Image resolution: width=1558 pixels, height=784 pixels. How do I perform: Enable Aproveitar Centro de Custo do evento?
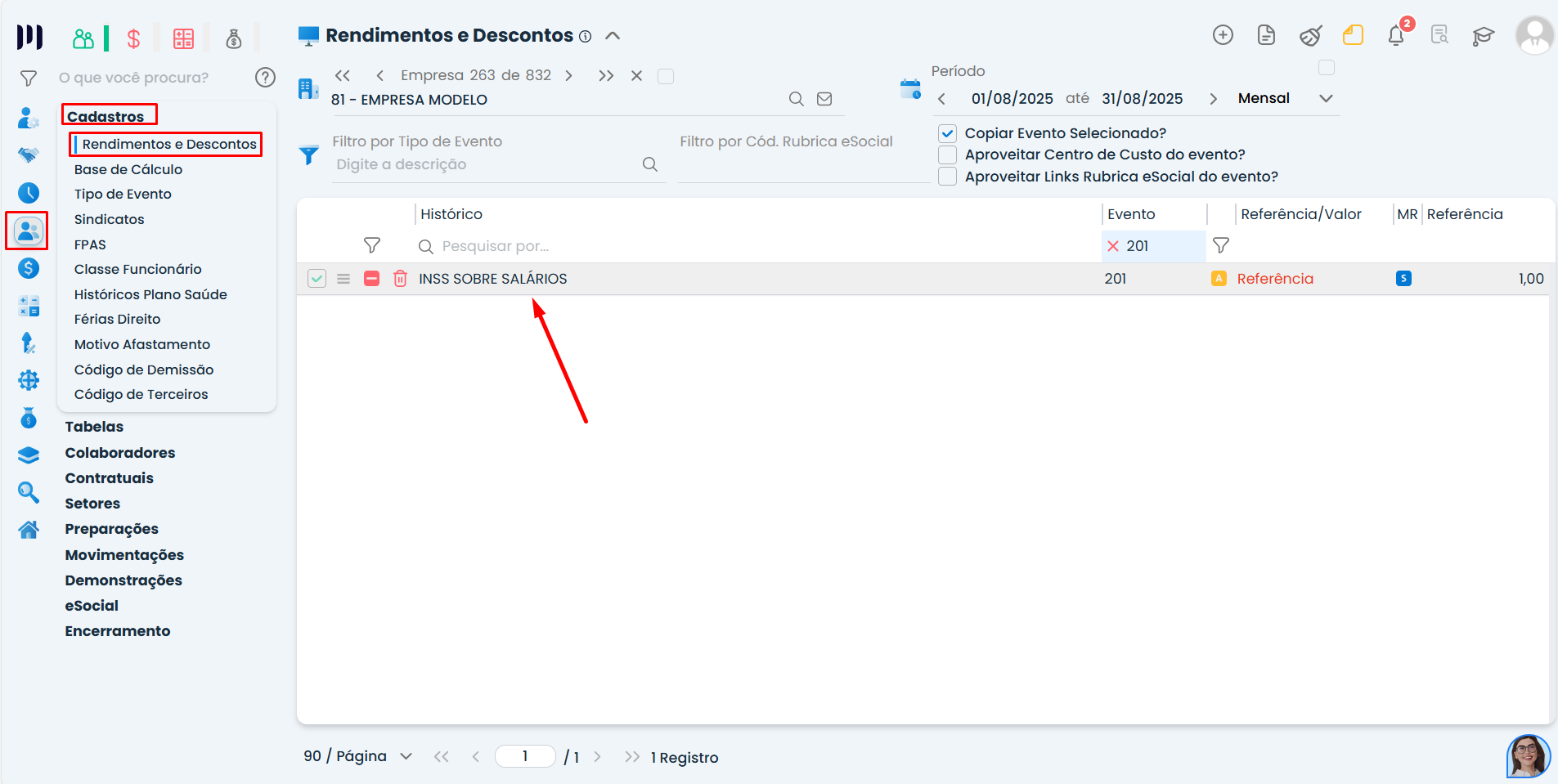click(947, 155)
